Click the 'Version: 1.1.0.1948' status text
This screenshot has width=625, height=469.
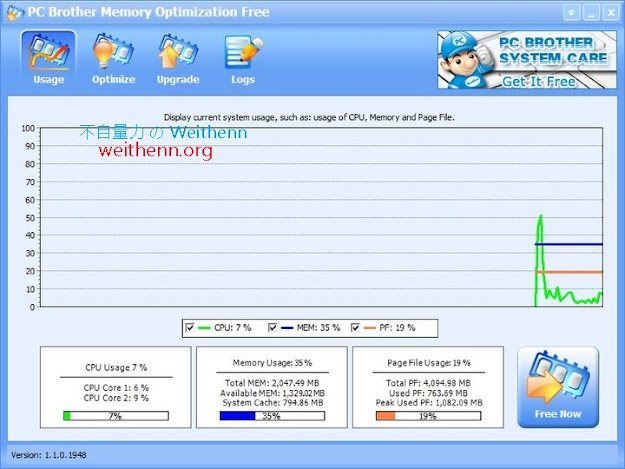(49, 455)
